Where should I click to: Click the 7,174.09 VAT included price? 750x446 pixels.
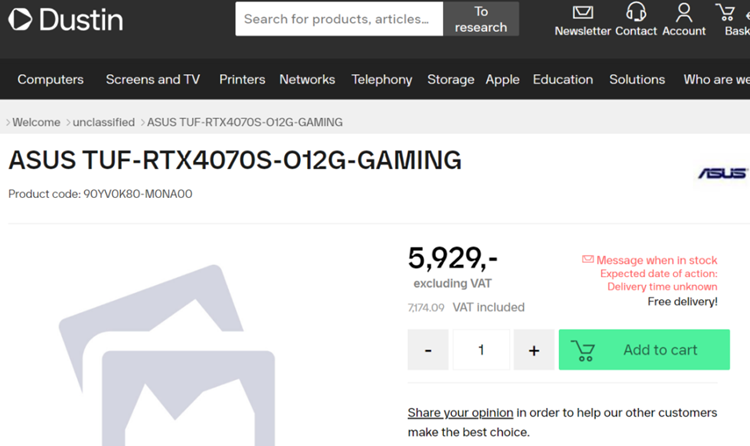[466, 307]
